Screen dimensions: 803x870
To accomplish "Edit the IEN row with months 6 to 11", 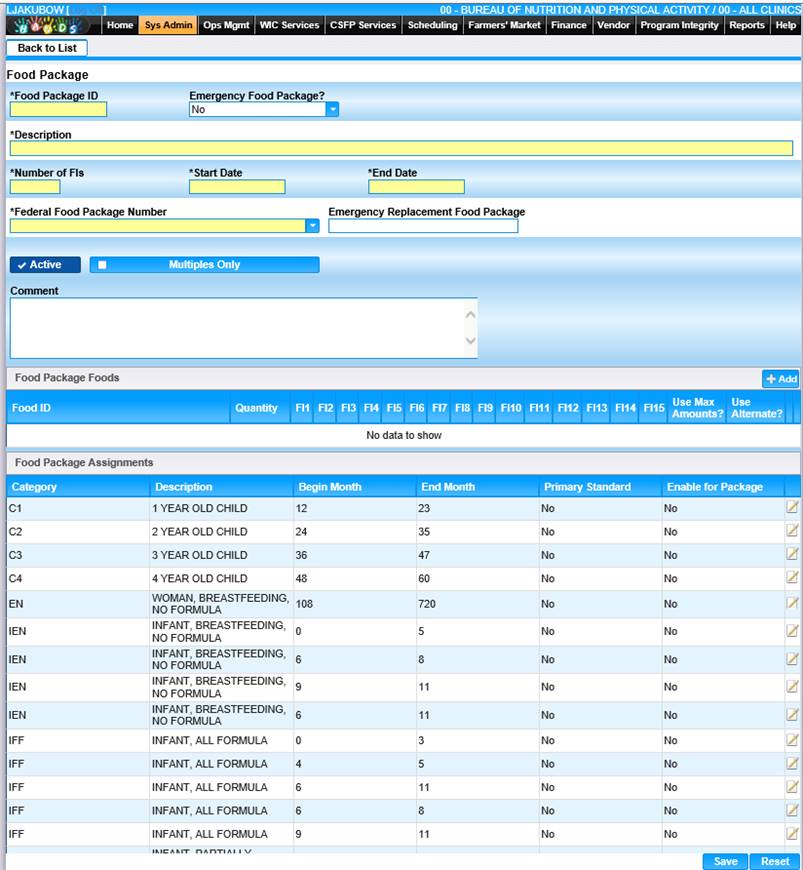I will coord(792,715).
